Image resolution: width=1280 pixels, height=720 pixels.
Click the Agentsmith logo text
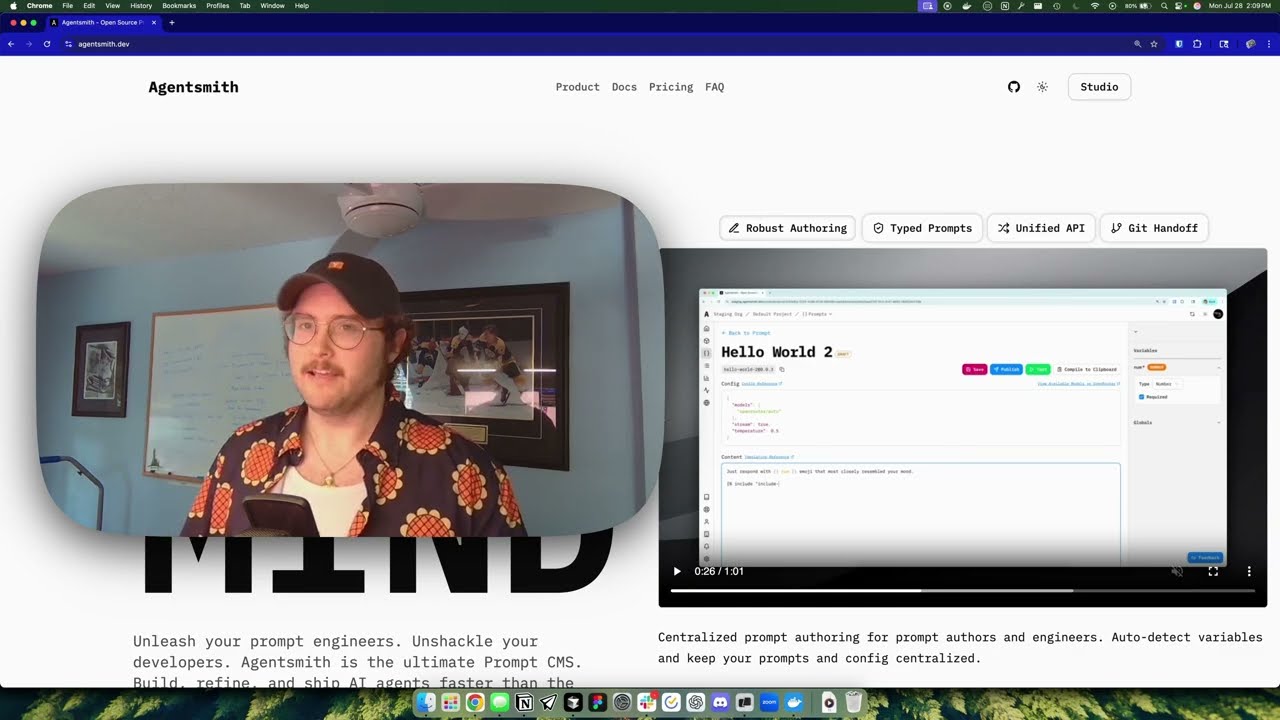[193, 87]
